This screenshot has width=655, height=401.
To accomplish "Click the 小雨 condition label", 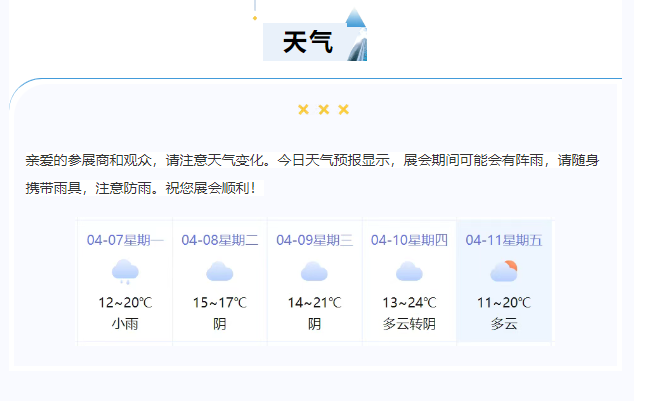I will point(125,324).
